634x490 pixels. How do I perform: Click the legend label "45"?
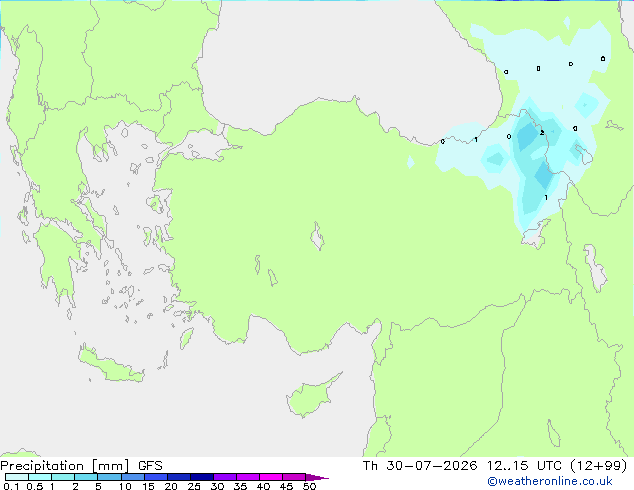(x=286, y=486)
